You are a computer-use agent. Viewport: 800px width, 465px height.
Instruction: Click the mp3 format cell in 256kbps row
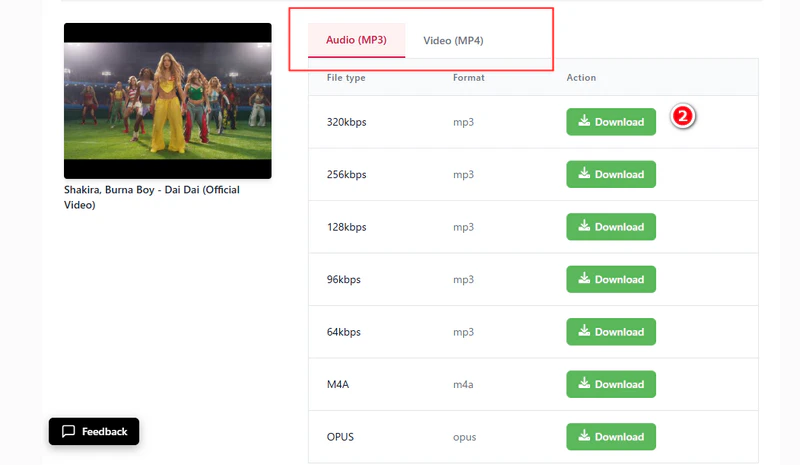(463, 175)
